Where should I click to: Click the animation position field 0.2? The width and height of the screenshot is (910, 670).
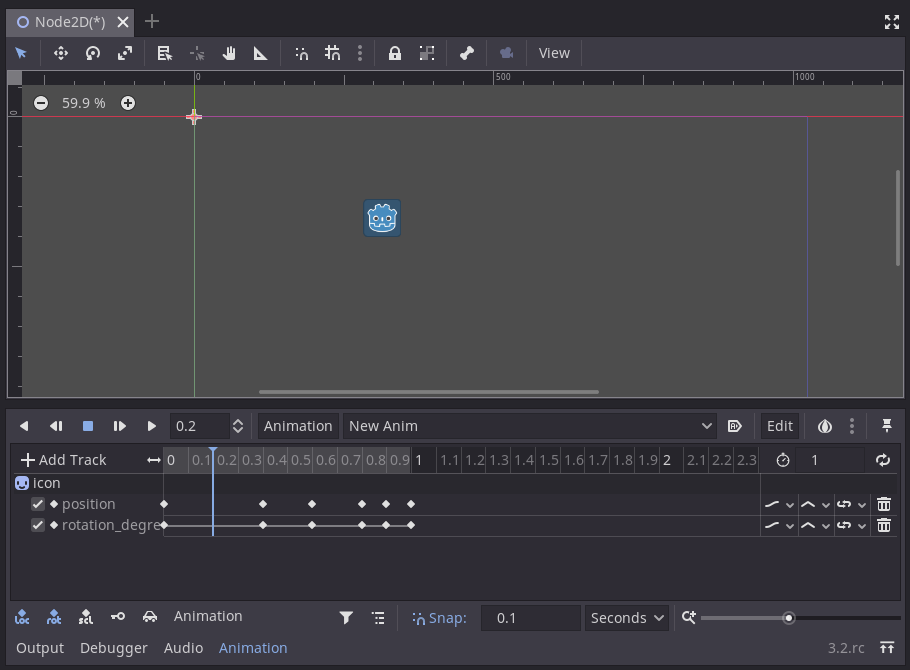coord(200,426)
